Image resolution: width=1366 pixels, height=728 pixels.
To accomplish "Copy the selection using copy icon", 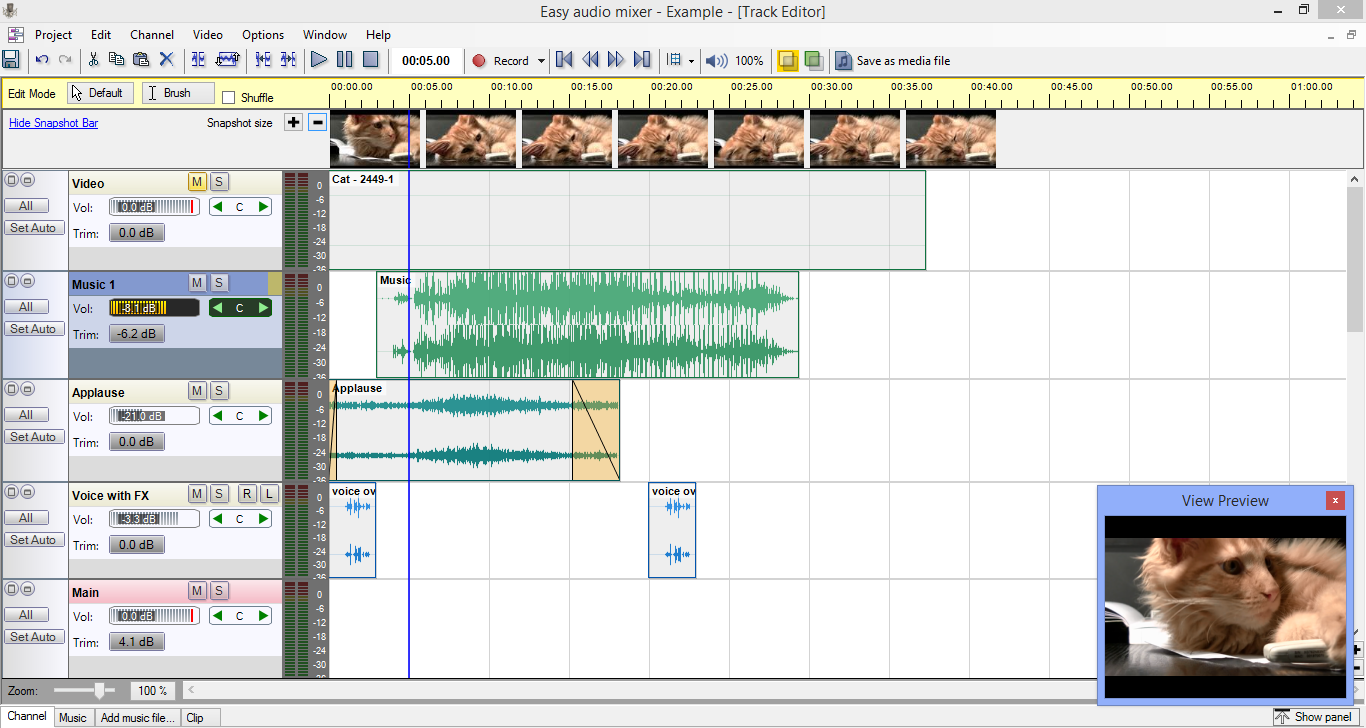I will (117, 60).
